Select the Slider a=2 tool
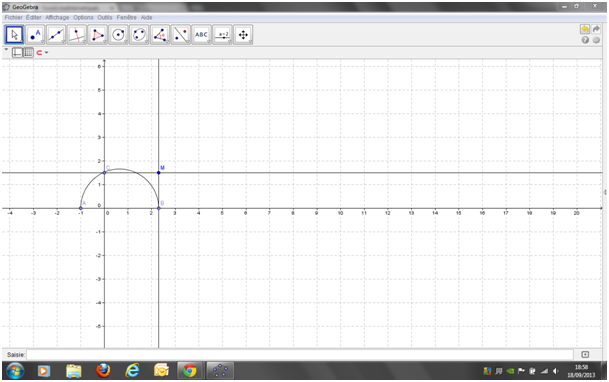 pos(223,35)
